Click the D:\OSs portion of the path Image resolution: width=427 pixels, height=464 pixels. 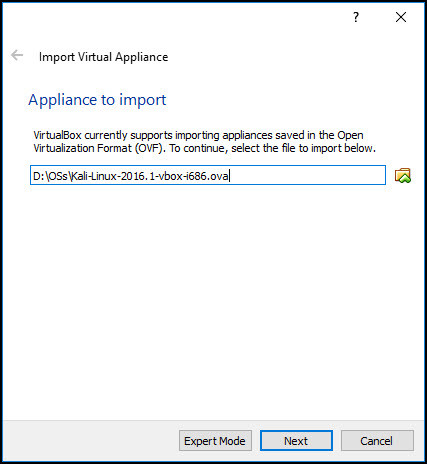tap(51, 176)
